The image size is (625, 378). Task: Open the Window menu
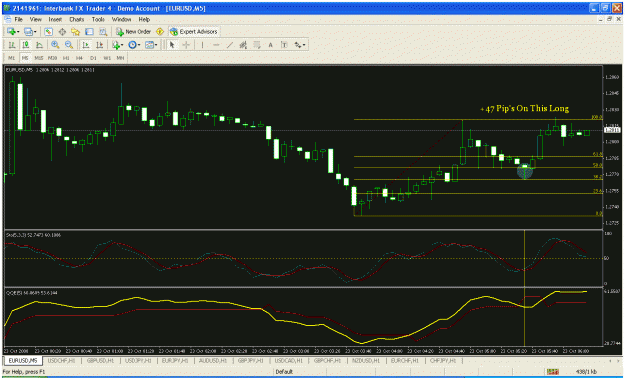(121, 19)
